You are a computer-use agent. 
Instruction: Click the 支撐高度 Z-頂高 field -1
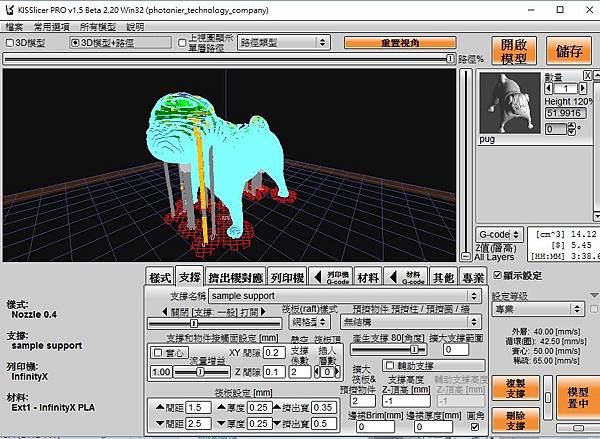406,401
